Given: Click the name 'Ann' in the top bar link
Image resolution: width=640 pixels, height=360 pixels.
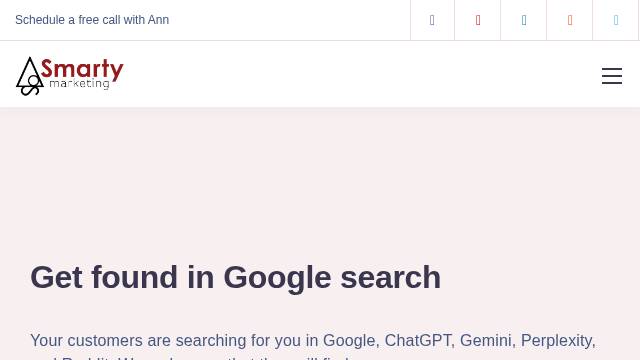Looking at the screenshot, I should pos(158,20).
